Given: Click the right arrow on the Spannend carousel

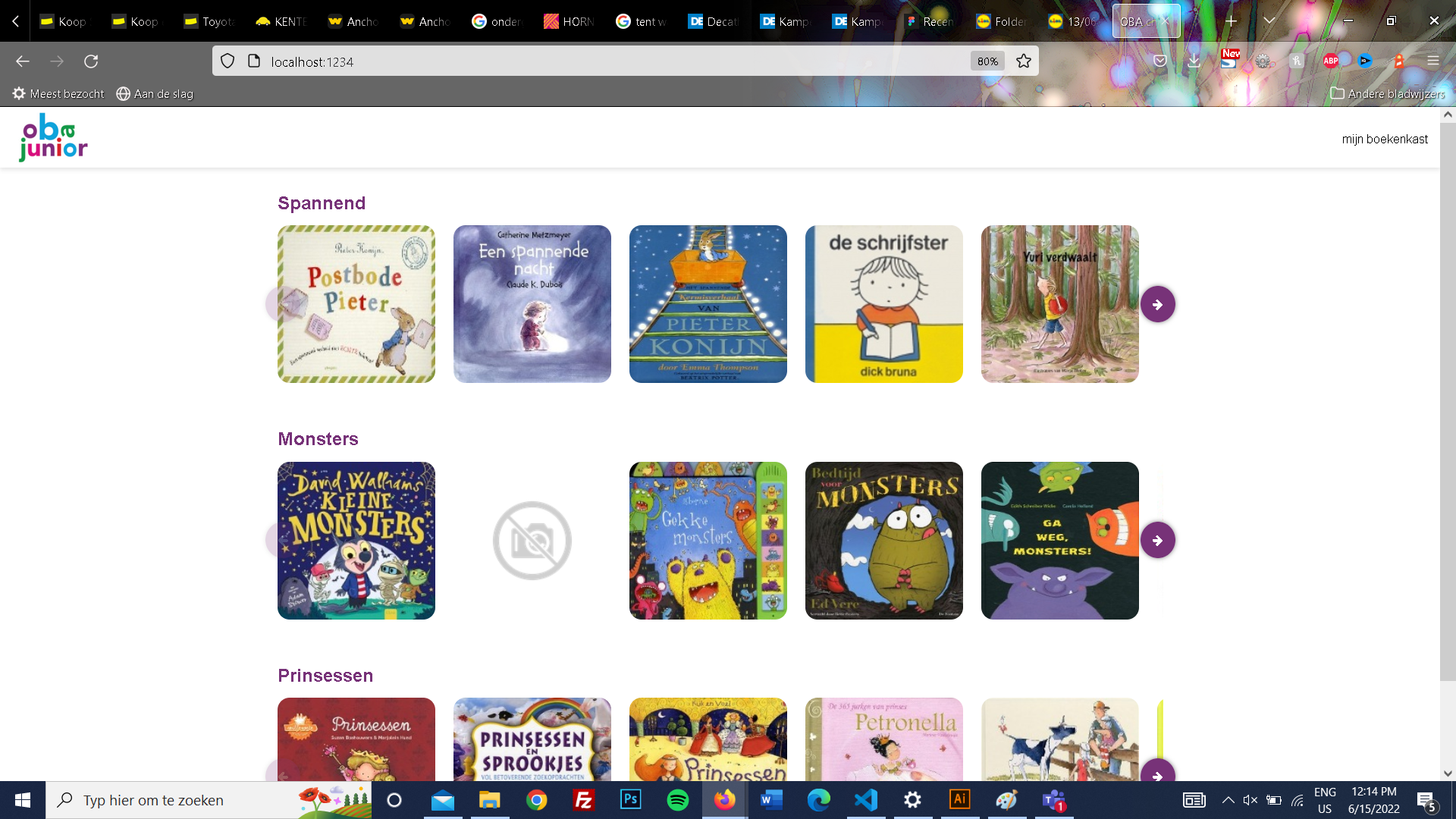Looking at the screenshot, I should 1158,303.
